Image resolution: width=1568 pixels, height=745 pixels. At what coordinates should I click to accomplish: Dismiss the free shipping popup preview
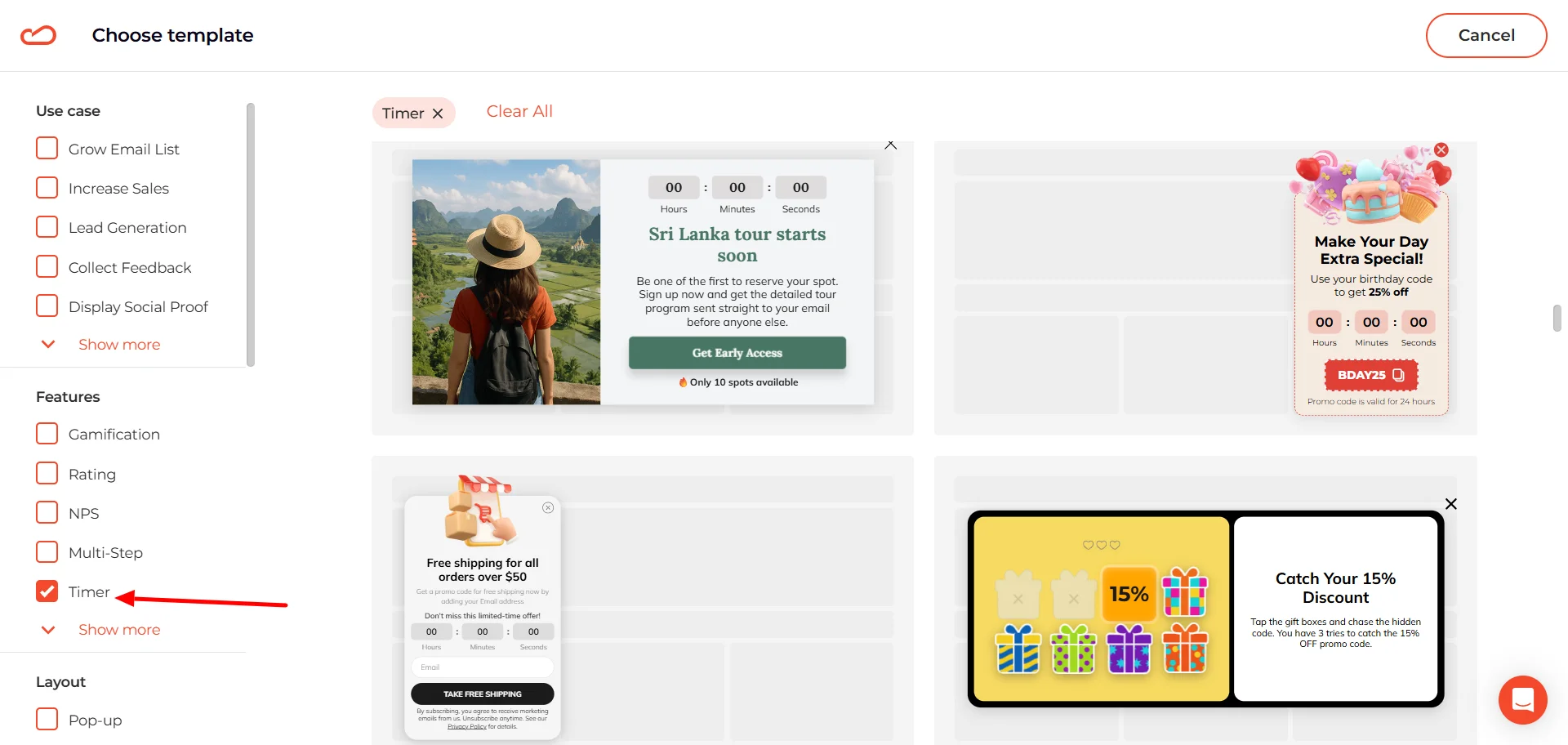(548, 508)
